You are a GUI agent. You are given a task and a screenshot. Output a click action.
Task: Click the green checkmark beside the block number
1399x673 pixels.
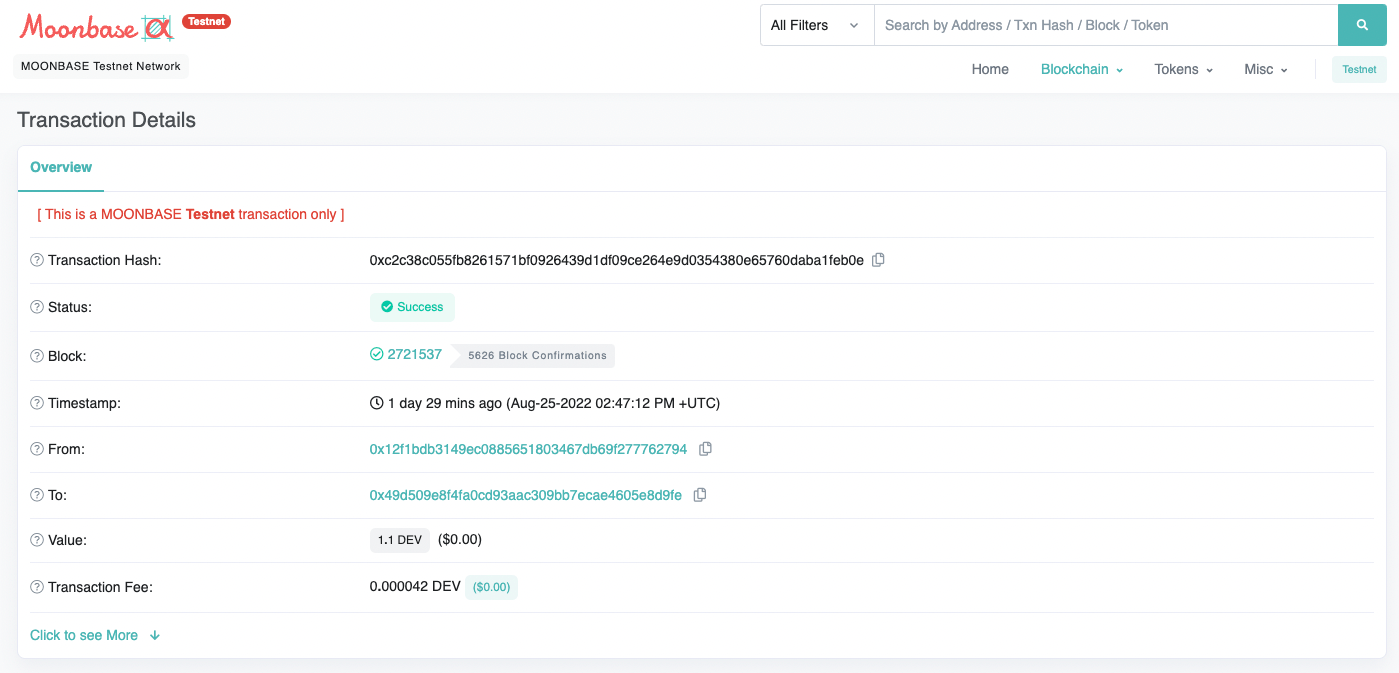click(x=376, y=354)
